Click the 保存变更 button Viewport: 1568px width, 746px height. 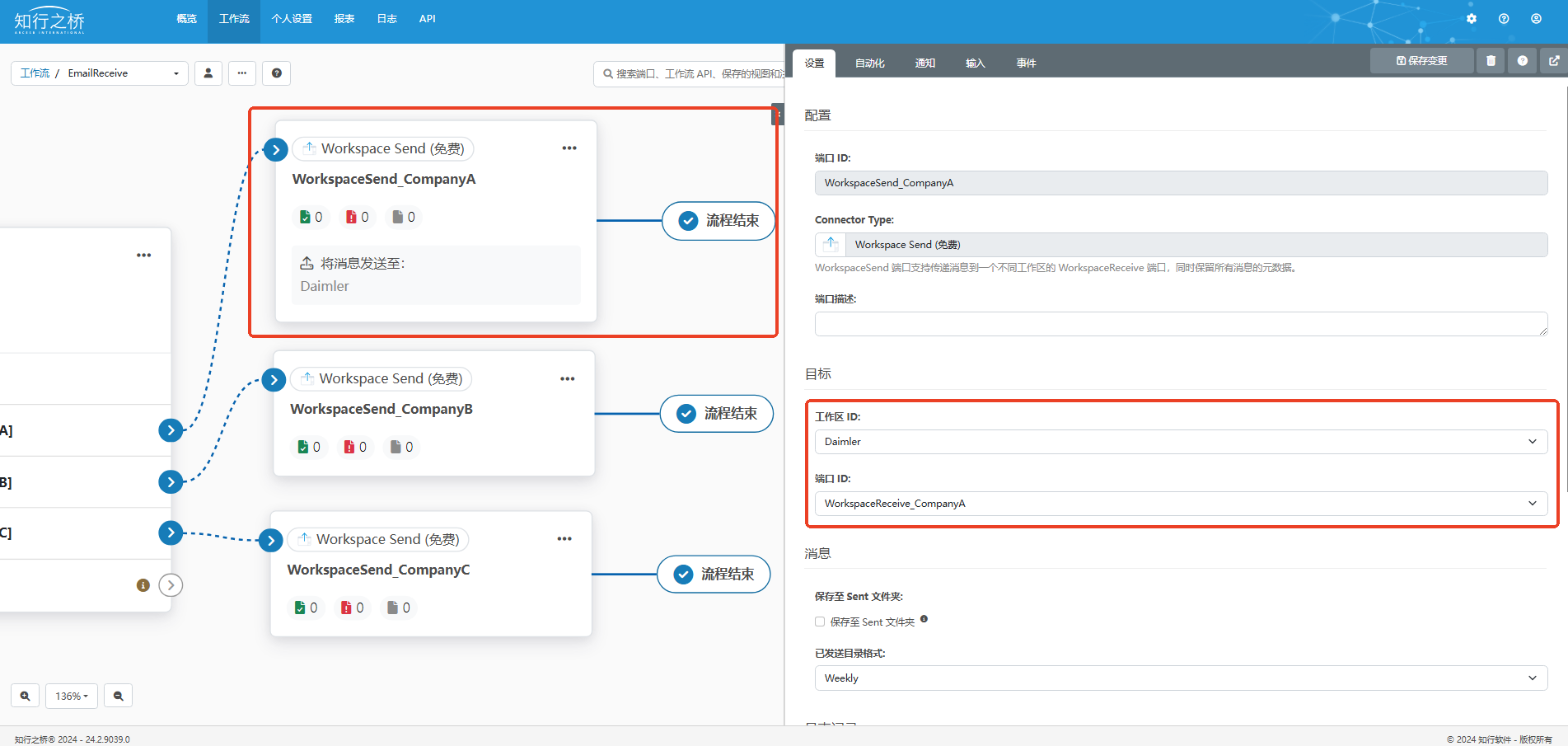click(1421, 61)
